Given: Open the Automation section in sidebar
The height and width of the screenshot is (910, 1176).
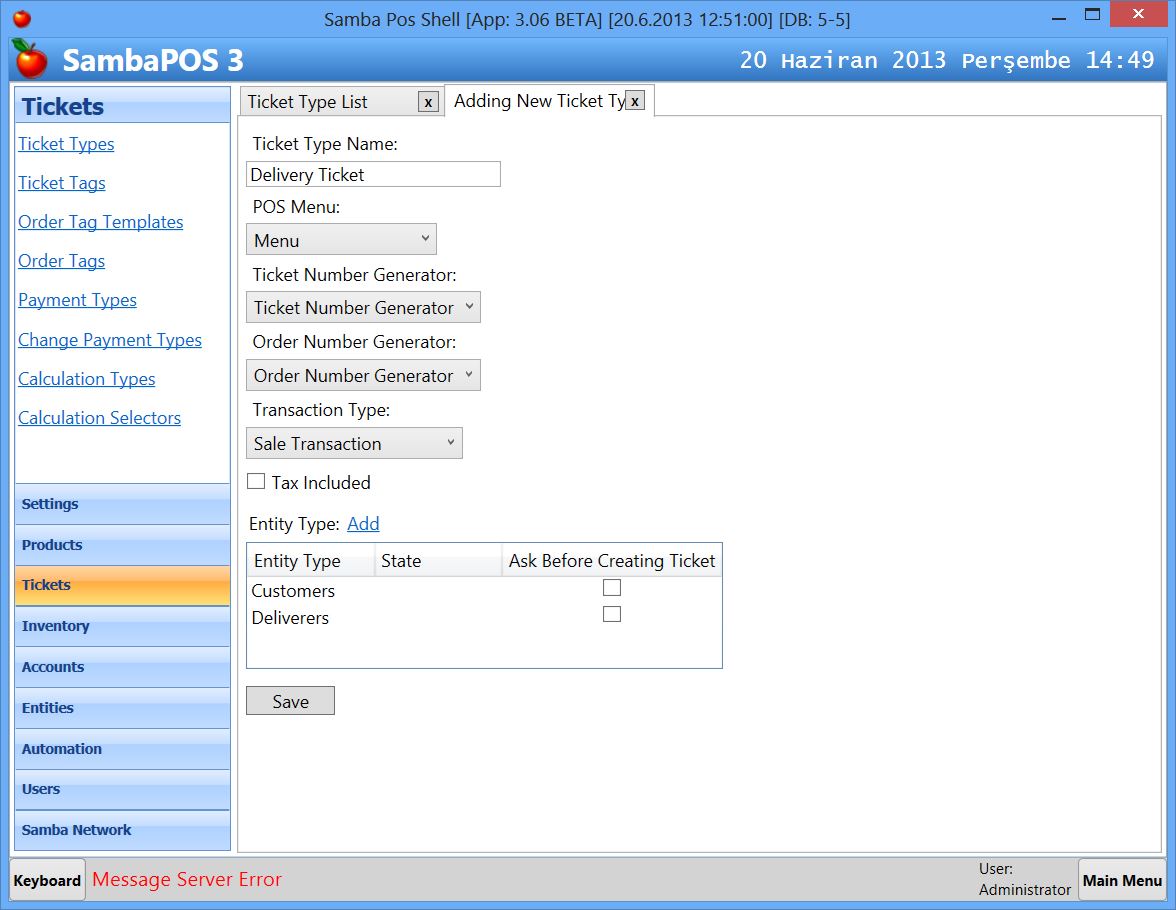Looking at the screenshot, I should [x=122, y=749].
